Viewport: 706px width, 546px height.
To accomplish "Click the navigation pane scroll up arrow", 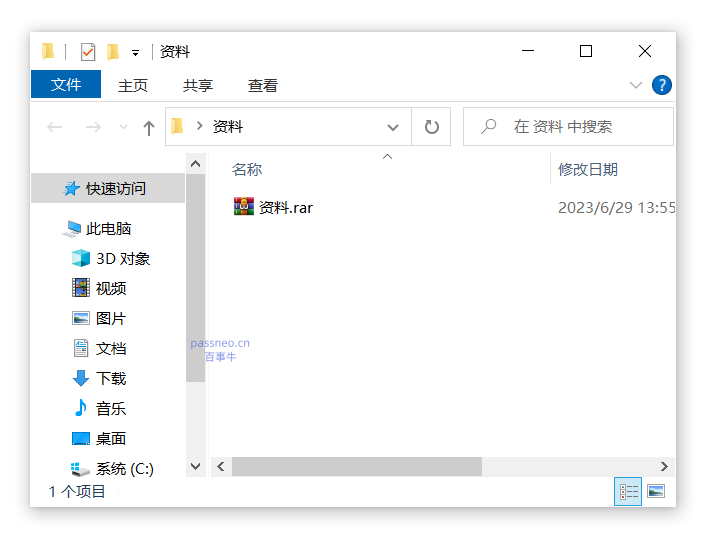I will click(195, 164).
